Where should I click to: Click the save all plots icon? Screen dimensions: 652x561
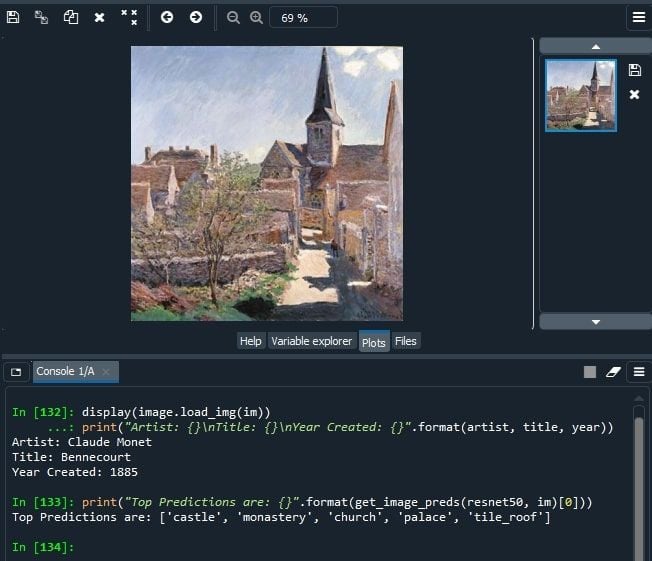[41, 17]
